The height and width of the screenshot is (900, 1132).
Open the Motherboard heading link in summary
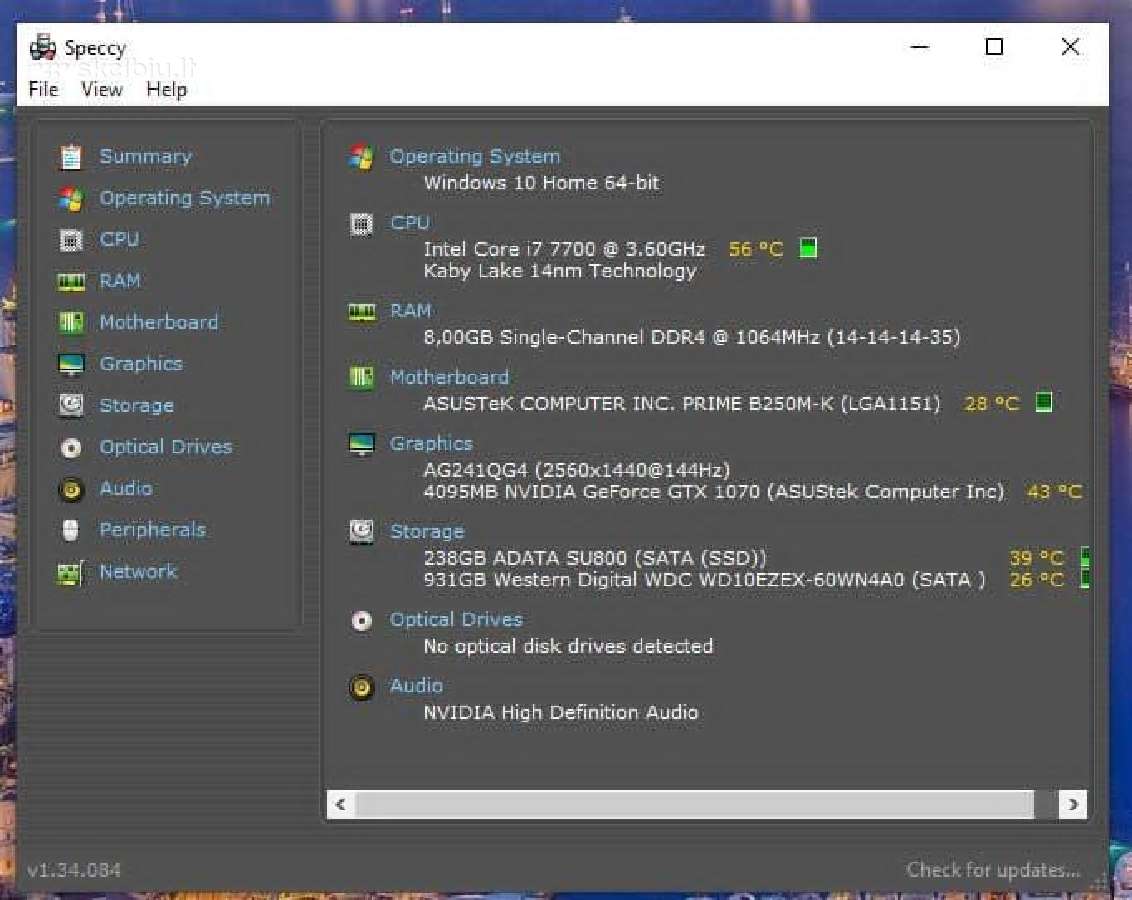pos(449,377)
